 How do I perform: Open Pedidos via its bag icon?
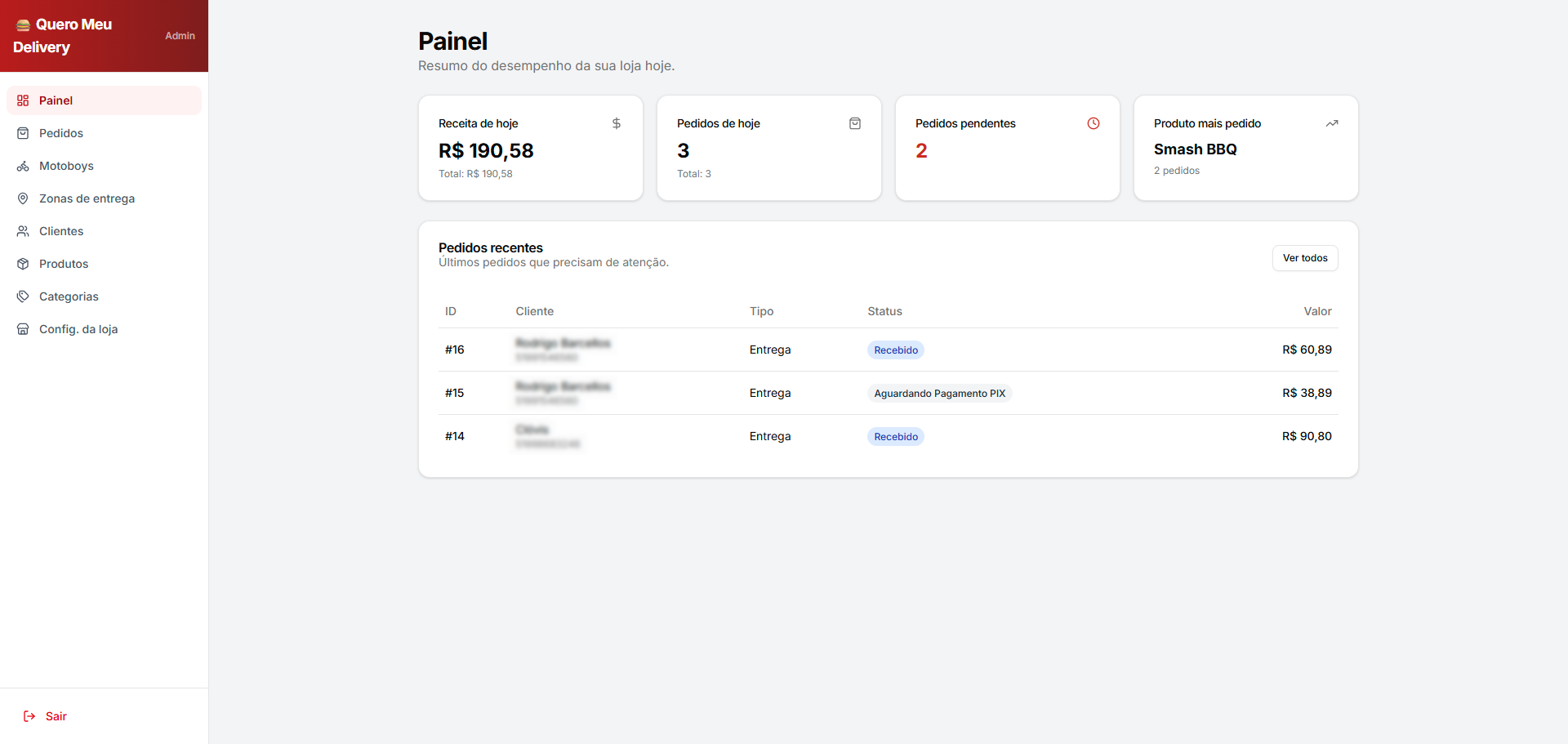coord(23,133)
